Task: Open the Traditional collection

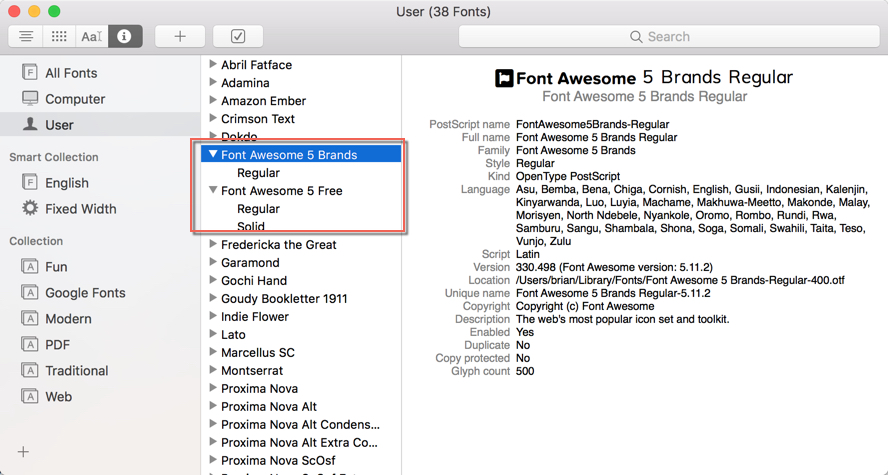Action: tap(100, 371)
